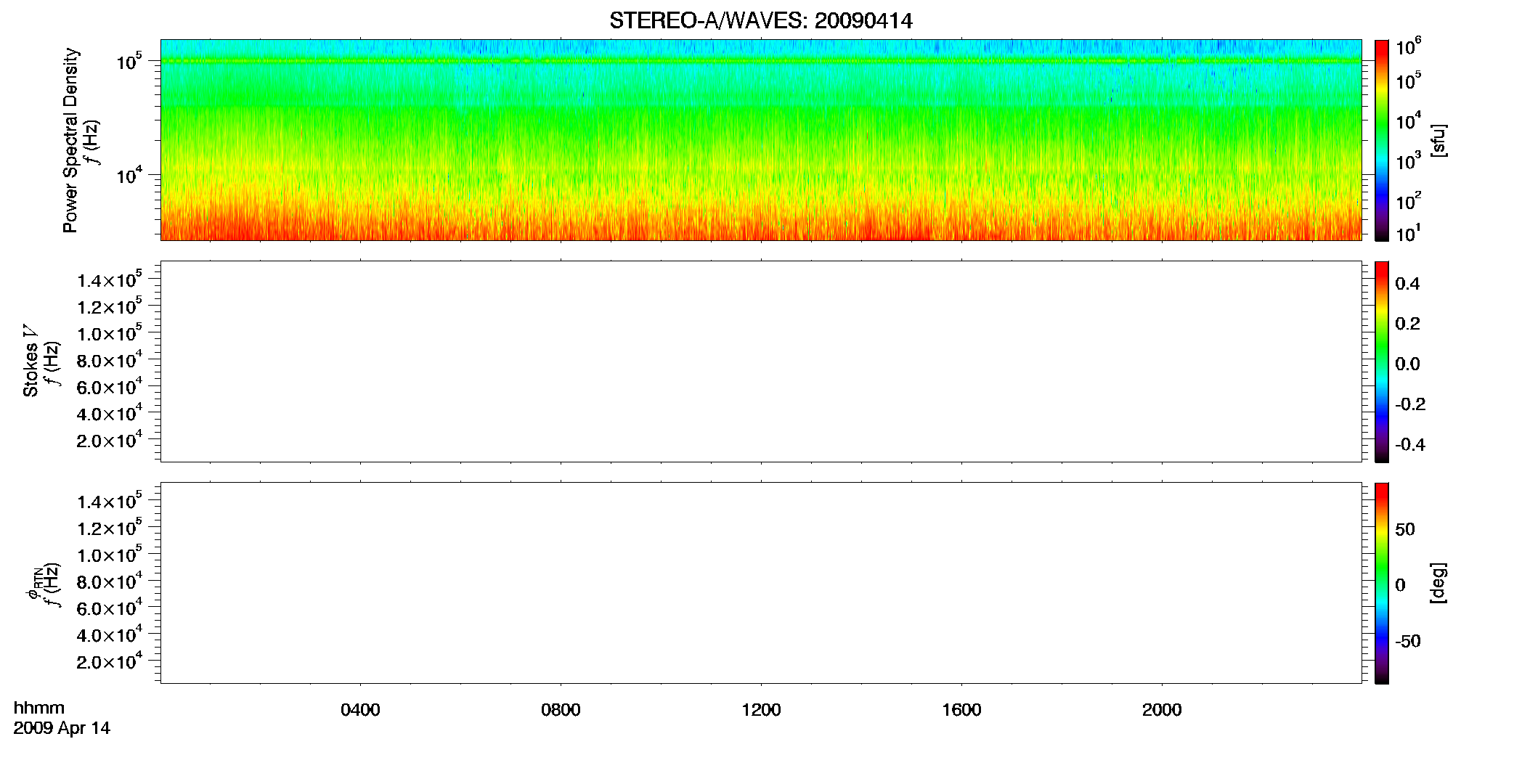Viewport: 1522px width, 784px height.
Task: Click the [sfu] unit label
Action: coord(1438,140)
